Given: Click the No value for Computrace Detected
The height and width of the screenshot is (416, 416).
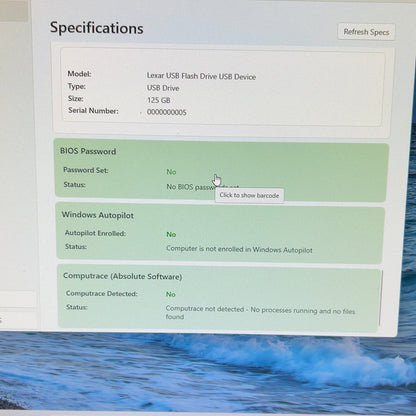Looking at the screenshot, I should coord(171,294).
